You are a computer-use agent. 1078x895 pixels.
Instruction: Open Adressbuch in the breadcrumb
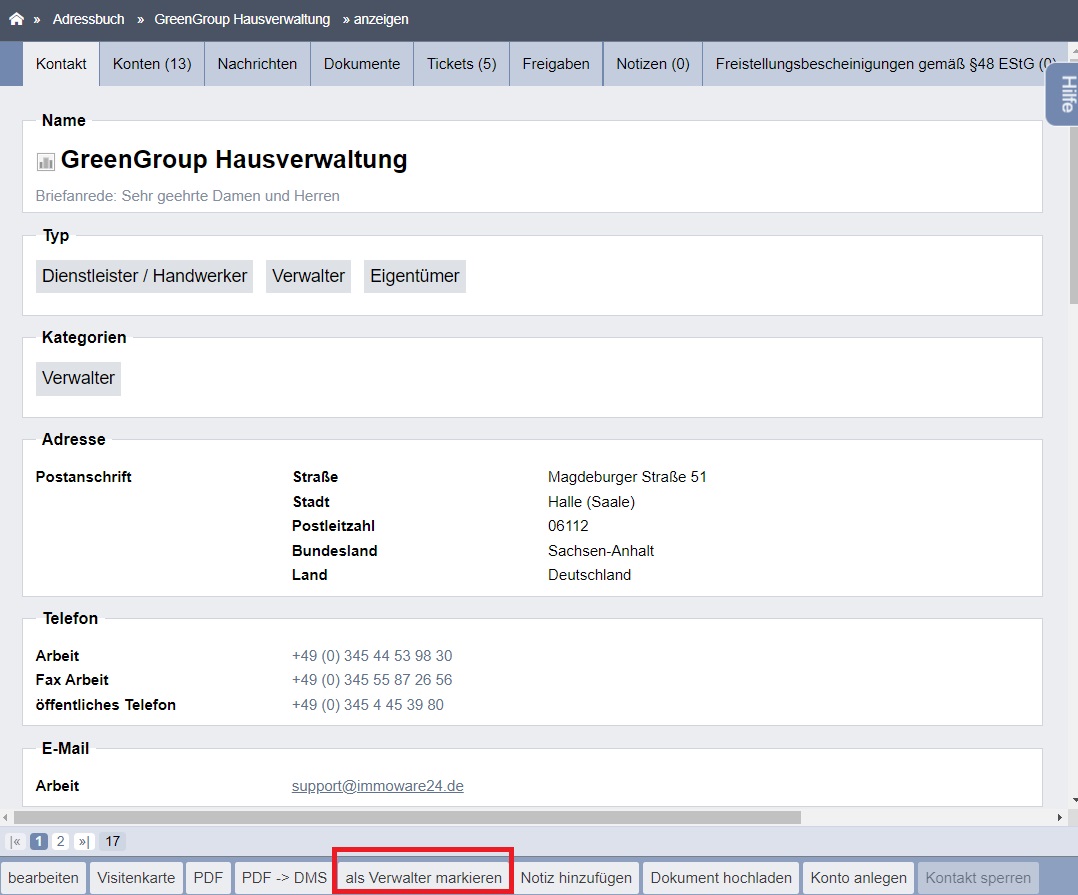pos(89,19)
